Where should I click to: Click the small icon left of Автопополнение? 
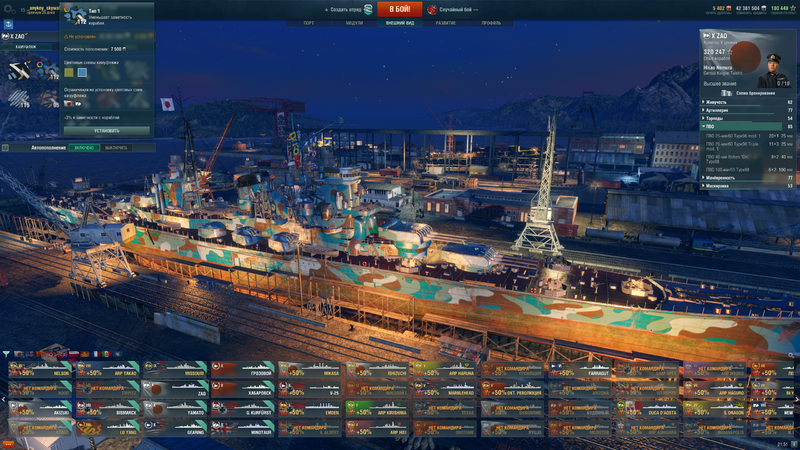pyautogui.click(x=5, y=148)
